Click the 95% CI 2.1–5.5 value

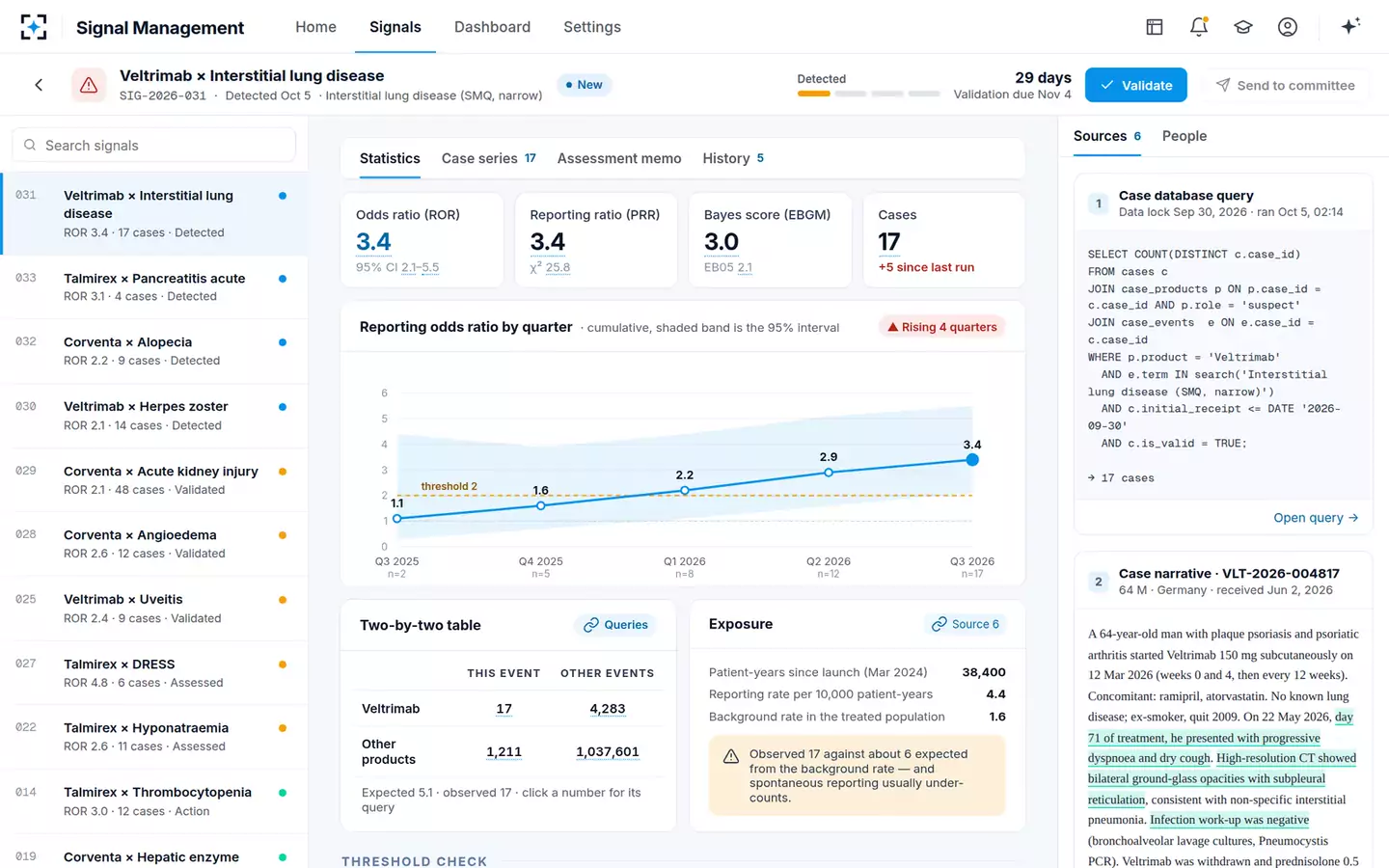[397, 267]
